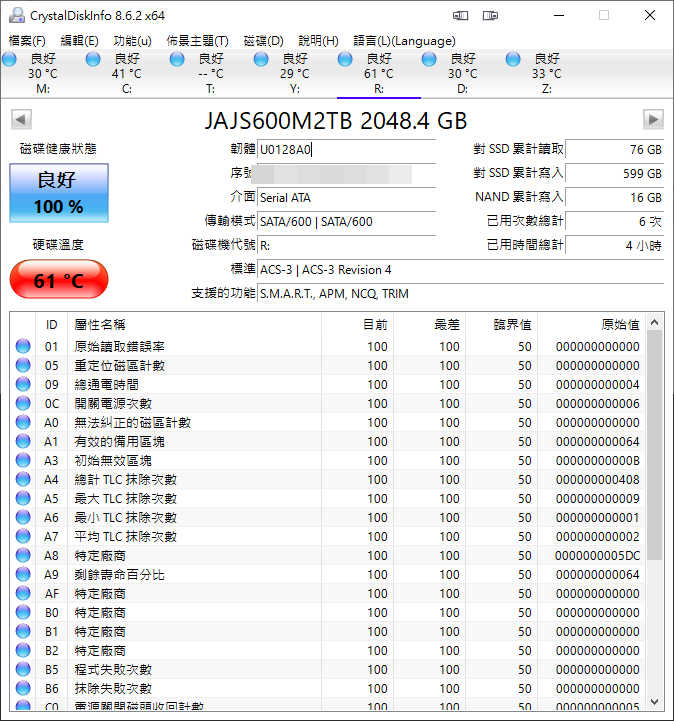674x721 pixels.
Task: Click the first title bar tool icon
Action: (460, 16)
